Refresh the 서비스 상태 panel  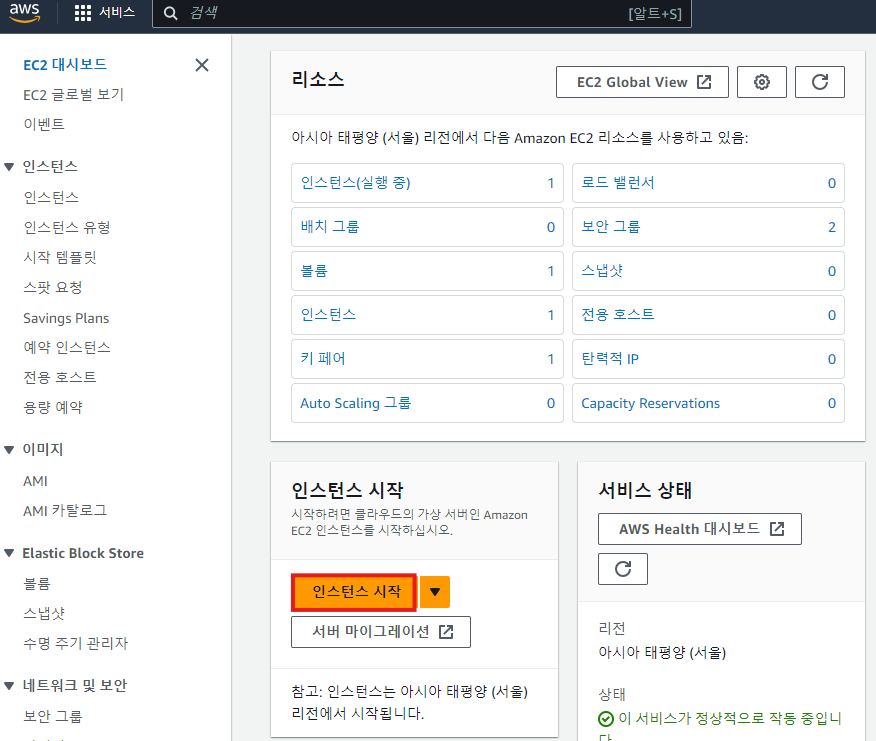point(623,569)
